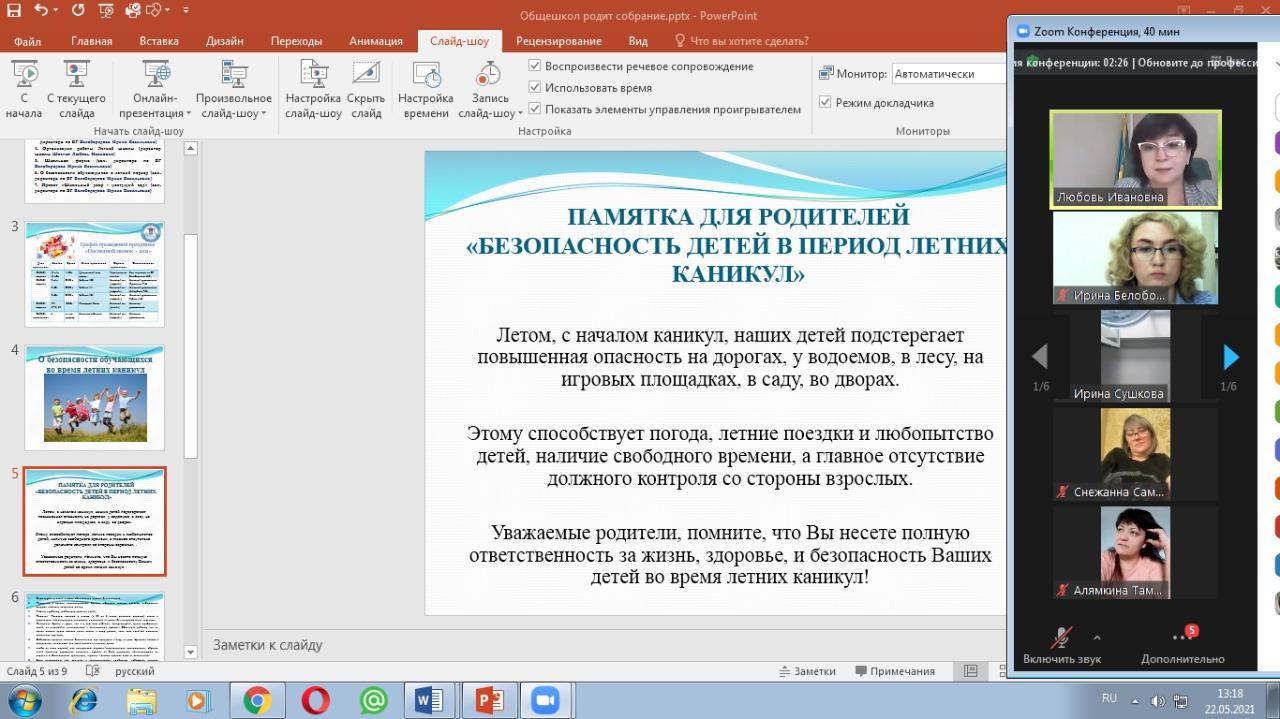Switch to the Переходы tab
The height and width of the screenshot is (719, 1280).
[296, 41]
